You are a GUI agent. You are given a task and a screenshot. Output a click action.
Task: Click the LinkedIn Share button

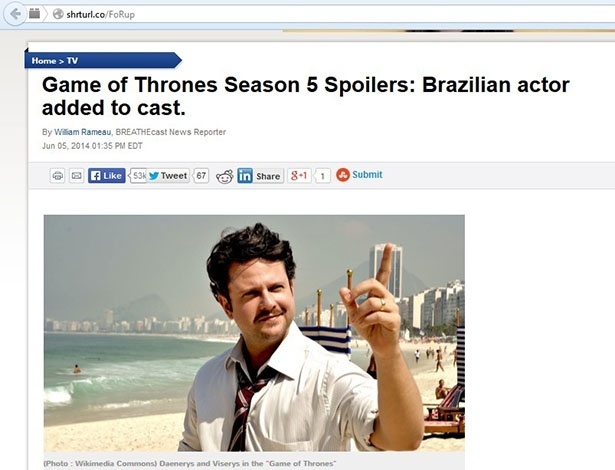pyautogui.click(x=260, y=175)
